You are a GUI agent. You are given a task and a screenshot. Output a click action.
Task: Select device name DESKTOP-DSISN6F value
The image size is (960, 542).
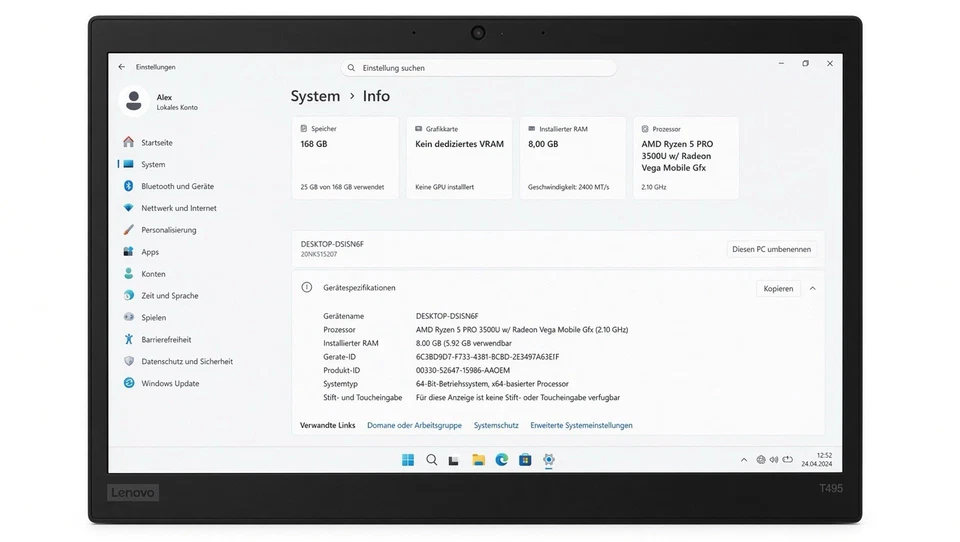447,316
